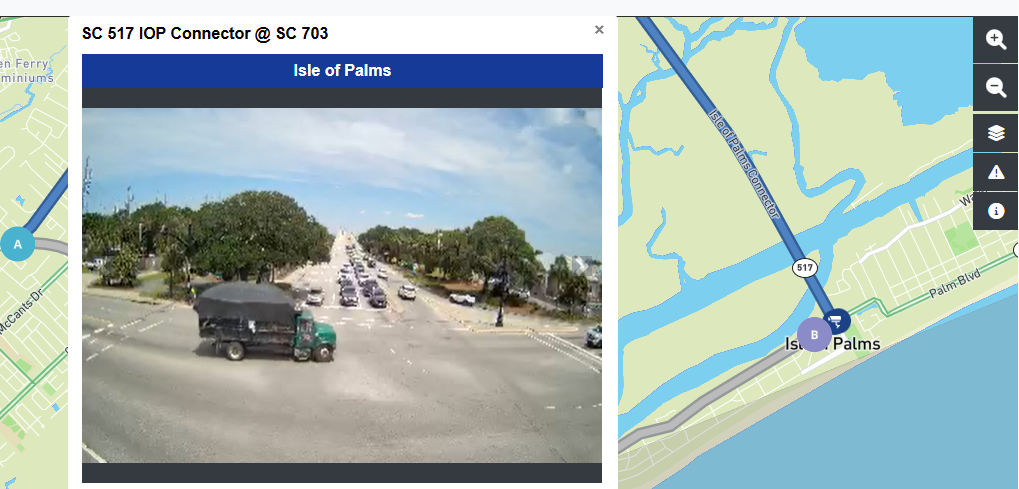The image size is (1019, 489).
Task: Close the camera popup
Action: pos(599,30)
